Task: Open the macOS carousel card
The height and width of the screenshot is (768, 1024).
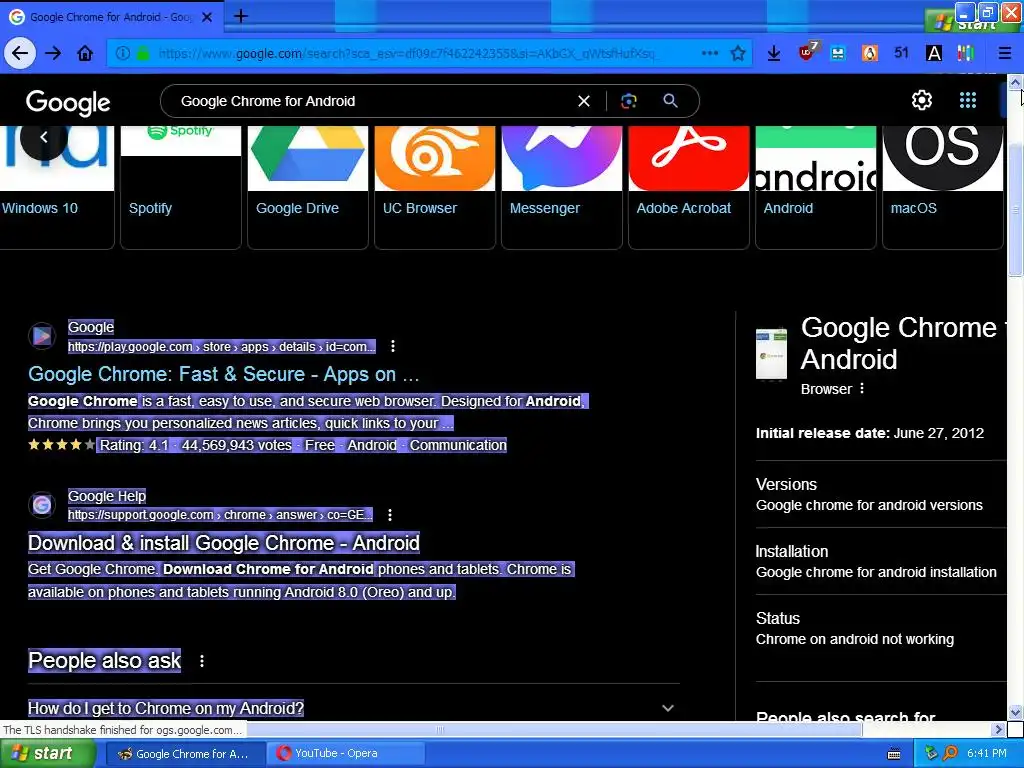Action: pos(943,187)
